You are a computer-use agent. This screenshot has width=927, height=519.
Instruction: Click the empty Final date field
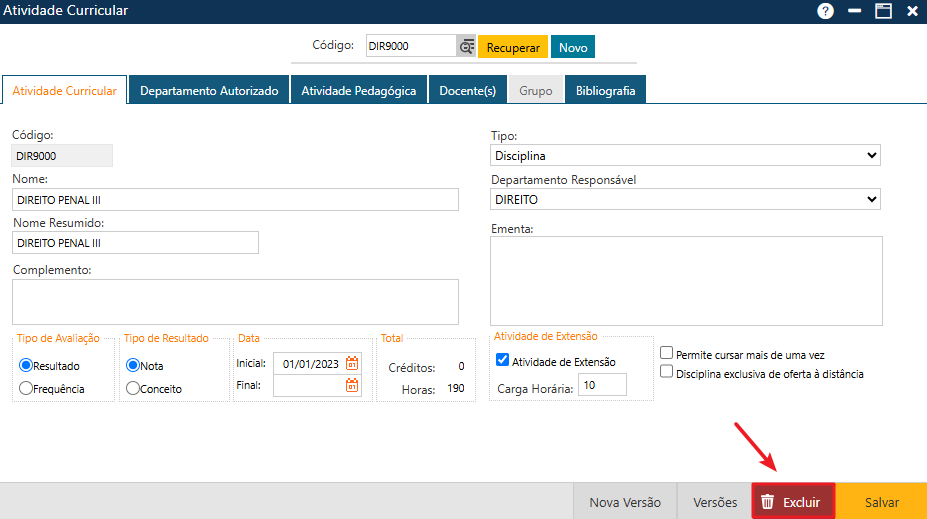310,385
